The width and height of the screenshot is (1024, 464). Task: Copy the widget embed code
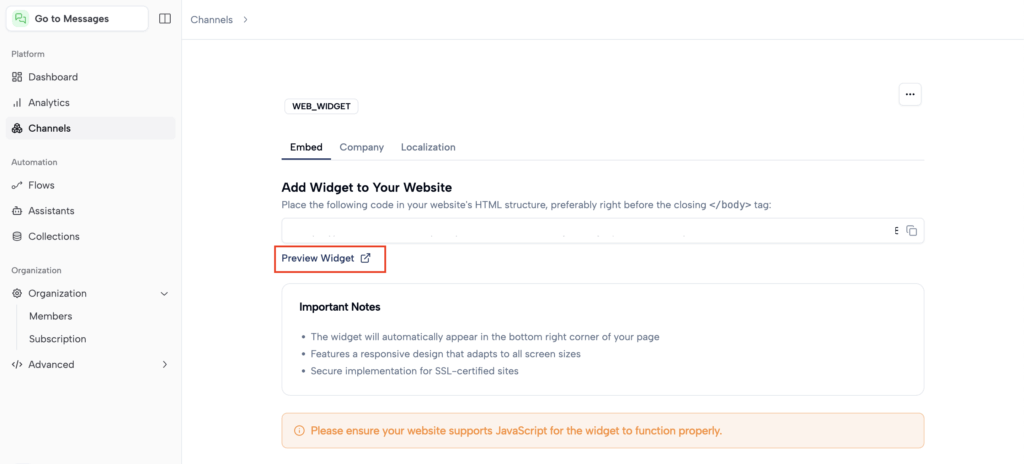pos(911,231)
